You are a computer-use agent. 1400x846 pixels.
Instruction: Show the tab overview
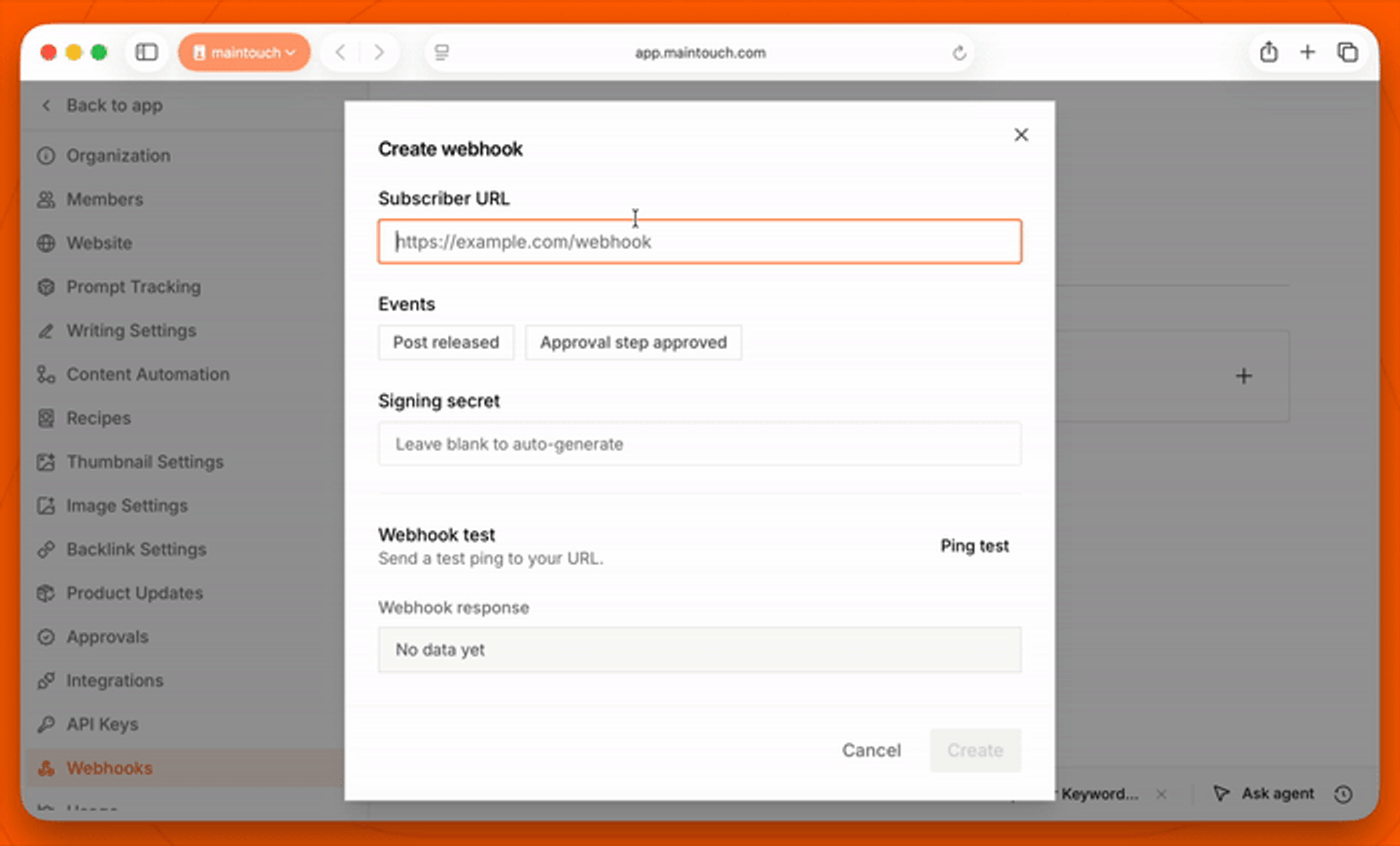coord(1347,53)
